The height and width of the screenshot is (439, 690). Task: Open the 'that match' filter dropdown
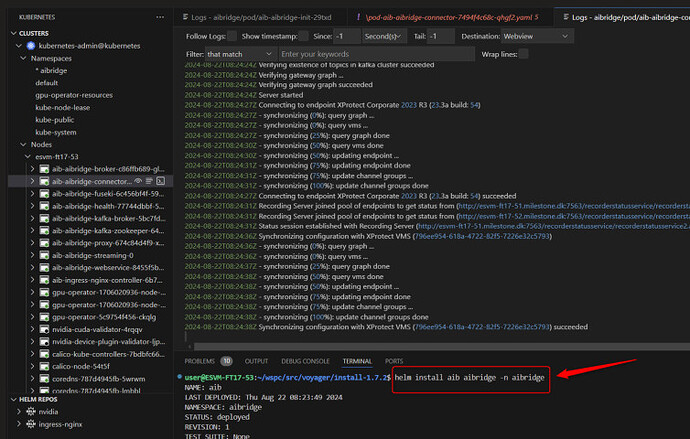click(239, 53)
